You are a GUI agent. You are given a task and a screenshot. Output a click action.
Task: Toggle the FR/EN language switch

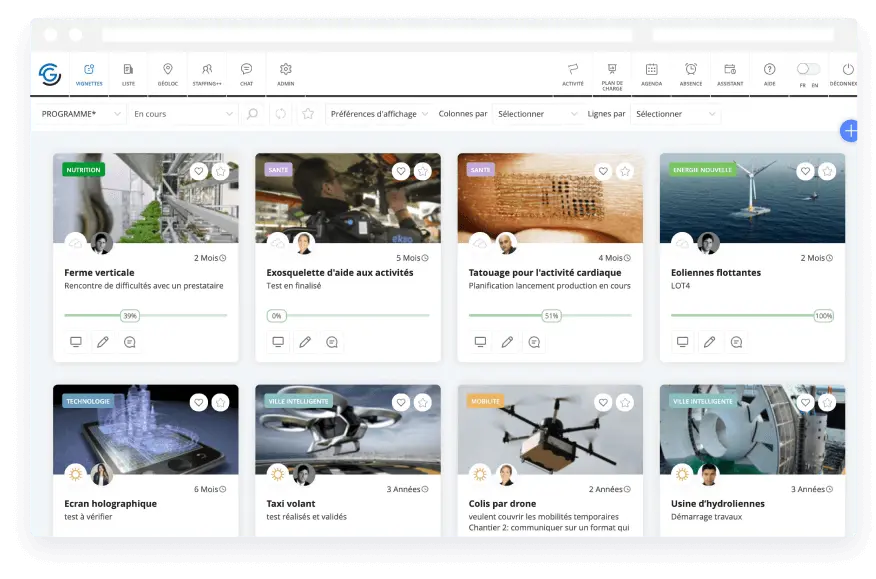808,69
